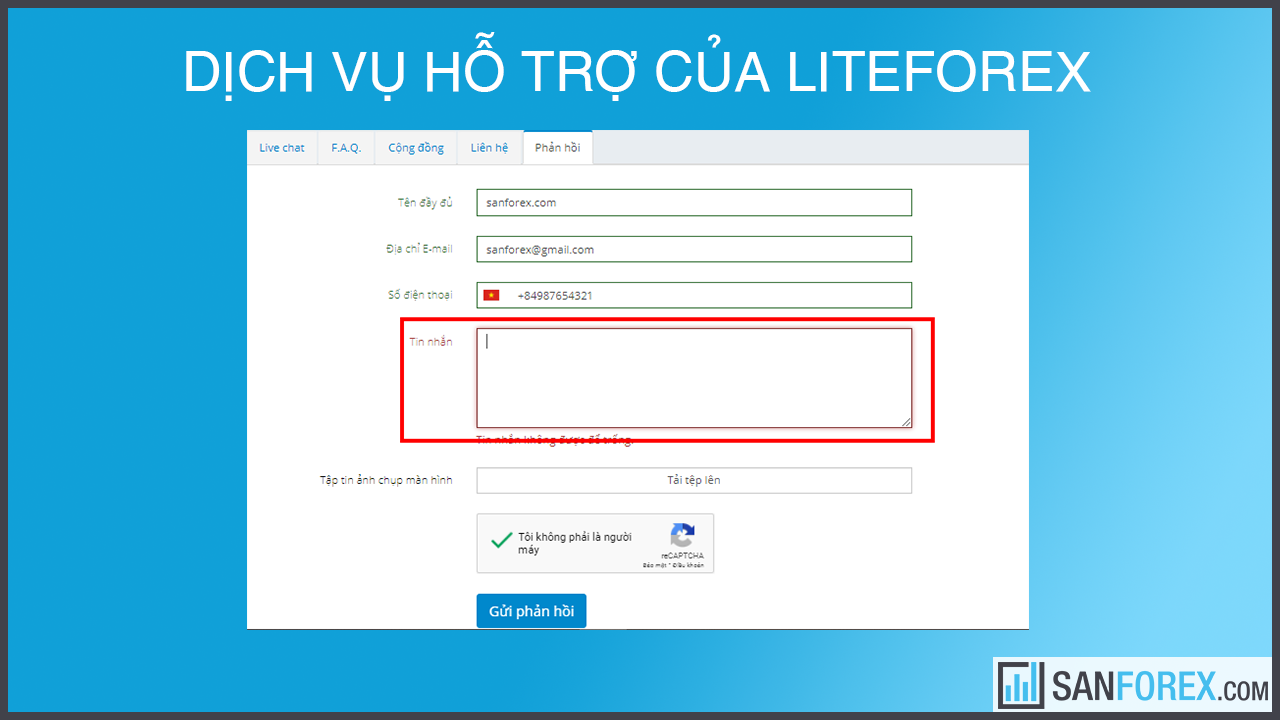Open the Cộng đồng tab
Viewport: 1280px width, 720px height.
pos(416,148)
